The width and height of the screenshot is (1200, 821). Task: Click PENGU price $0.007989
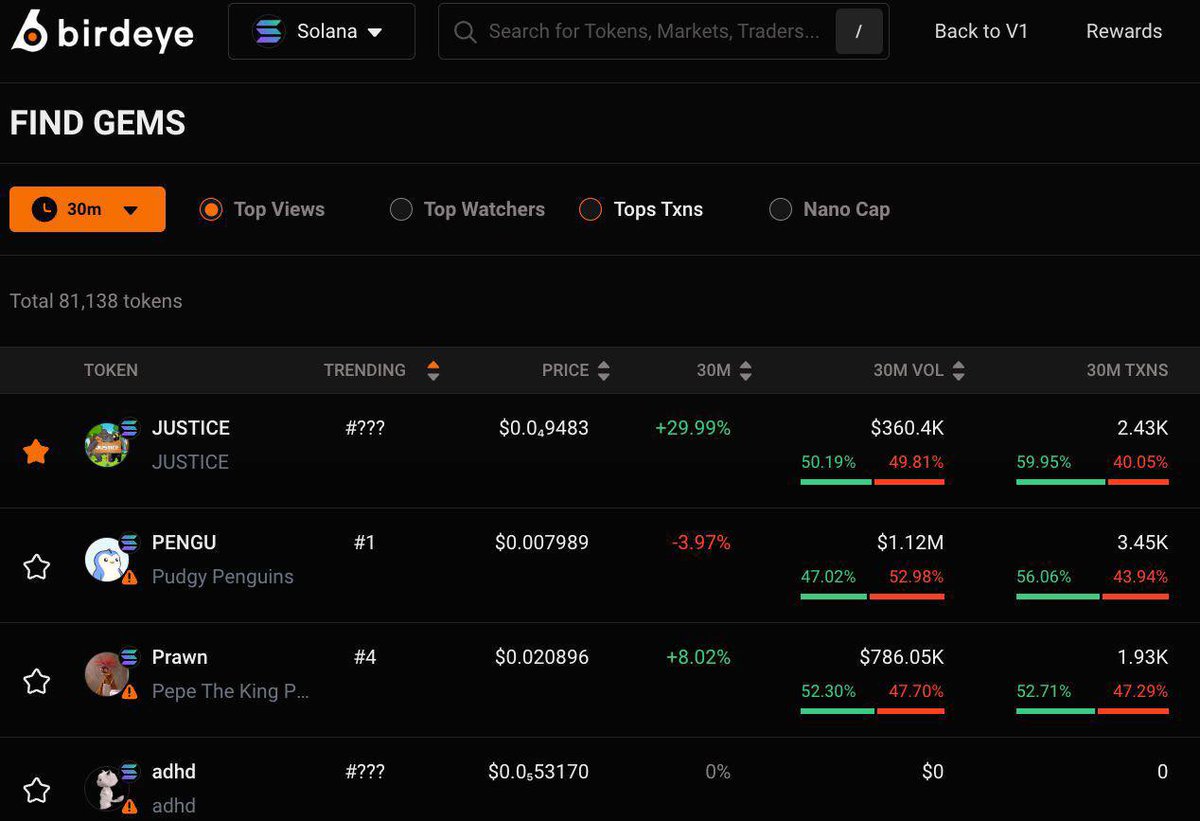coord(542,543)
